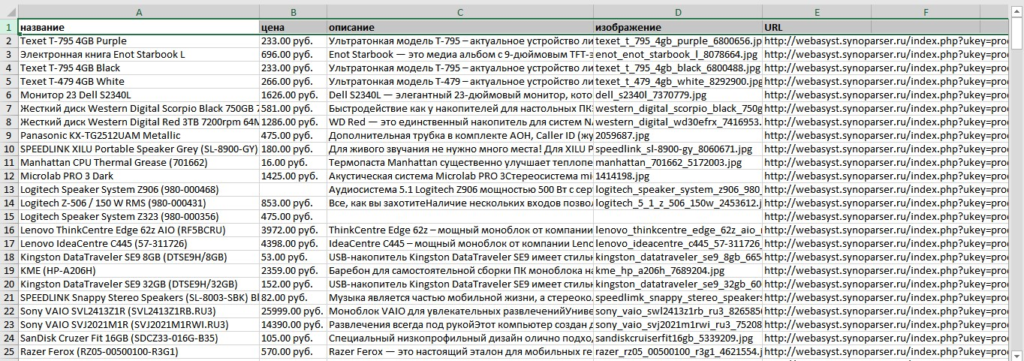Select description cell starting 'Баребон для самостоятельной'
The width and height of the screenshot is (1024, 361).
[x=460, y=270]
